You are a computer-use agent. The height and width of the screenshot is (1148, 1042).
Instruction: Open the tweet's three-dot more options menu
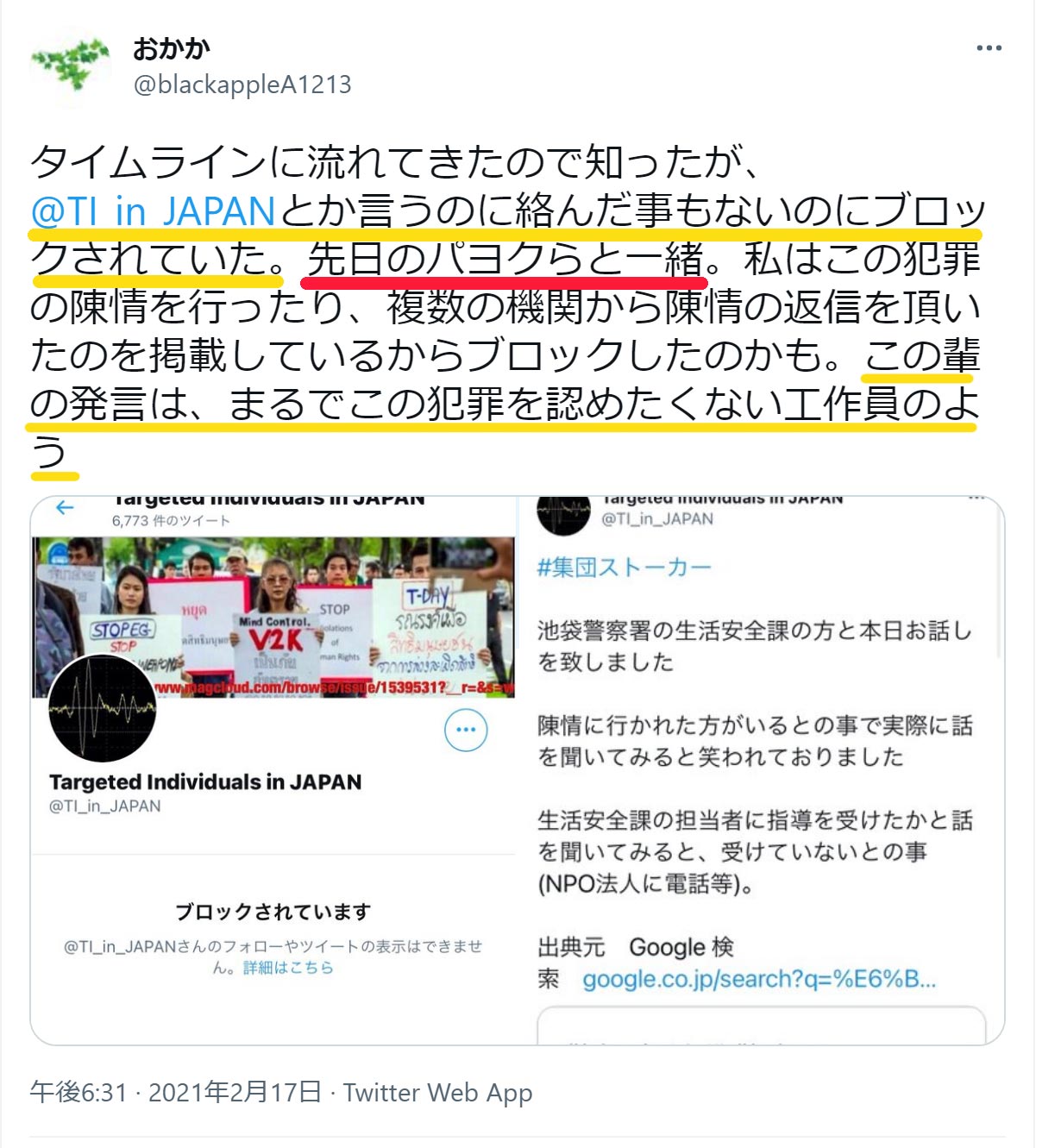(x=989, y=47)
